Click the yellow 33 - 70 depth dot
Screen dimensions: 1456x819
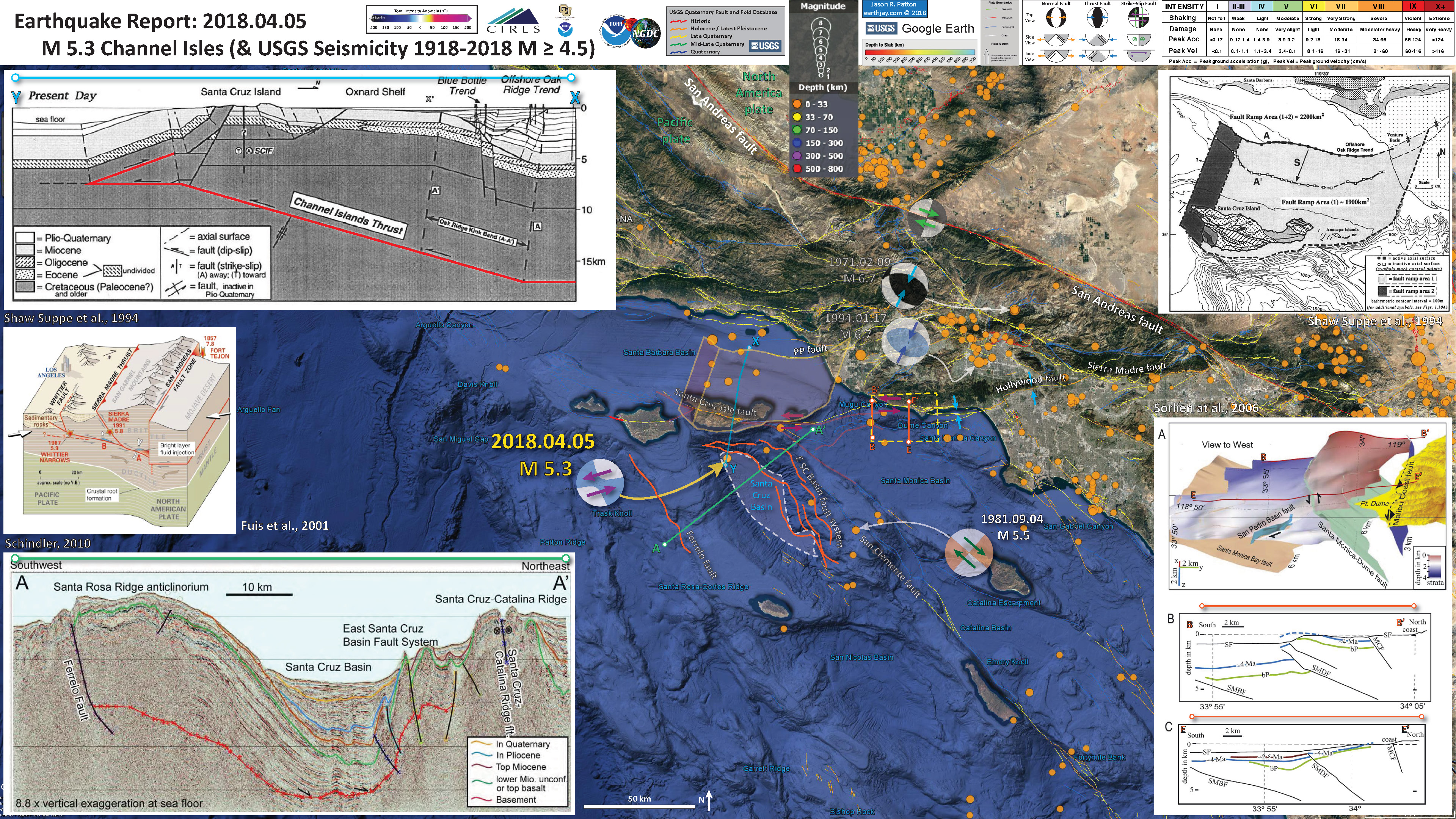tap(797, 117)
